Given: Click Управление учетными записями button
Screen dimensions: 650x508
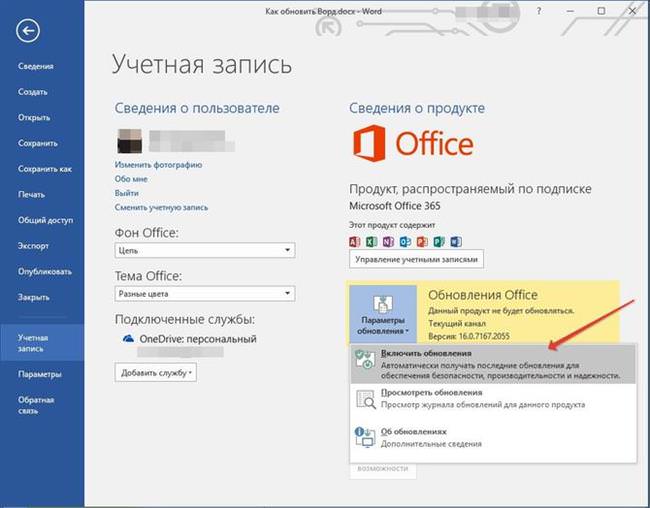Looking at the screenshot, I should coord(416,260).
